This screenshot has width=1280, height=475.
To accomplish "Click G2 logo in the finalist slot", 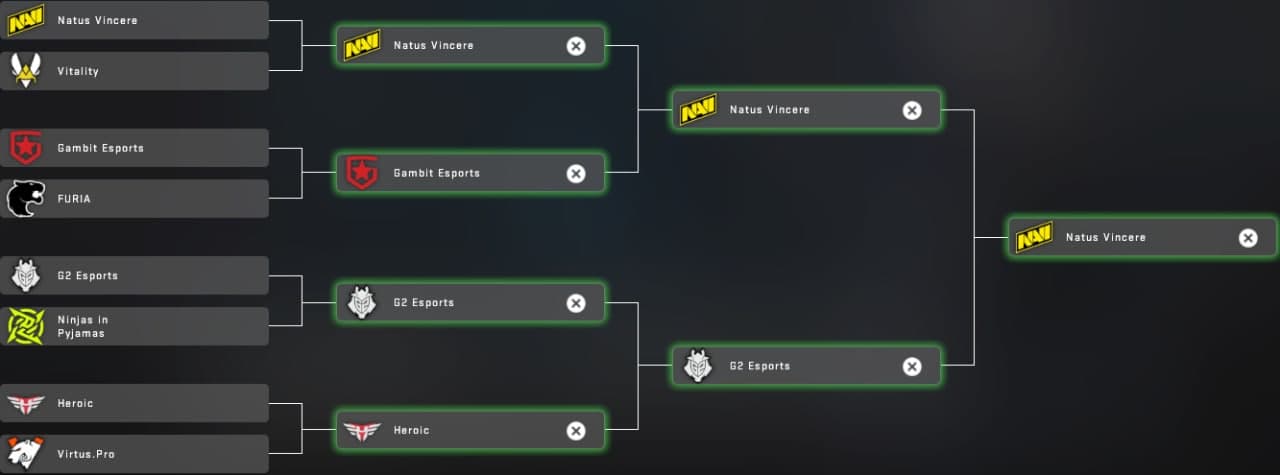I will [x=697, y=366].
